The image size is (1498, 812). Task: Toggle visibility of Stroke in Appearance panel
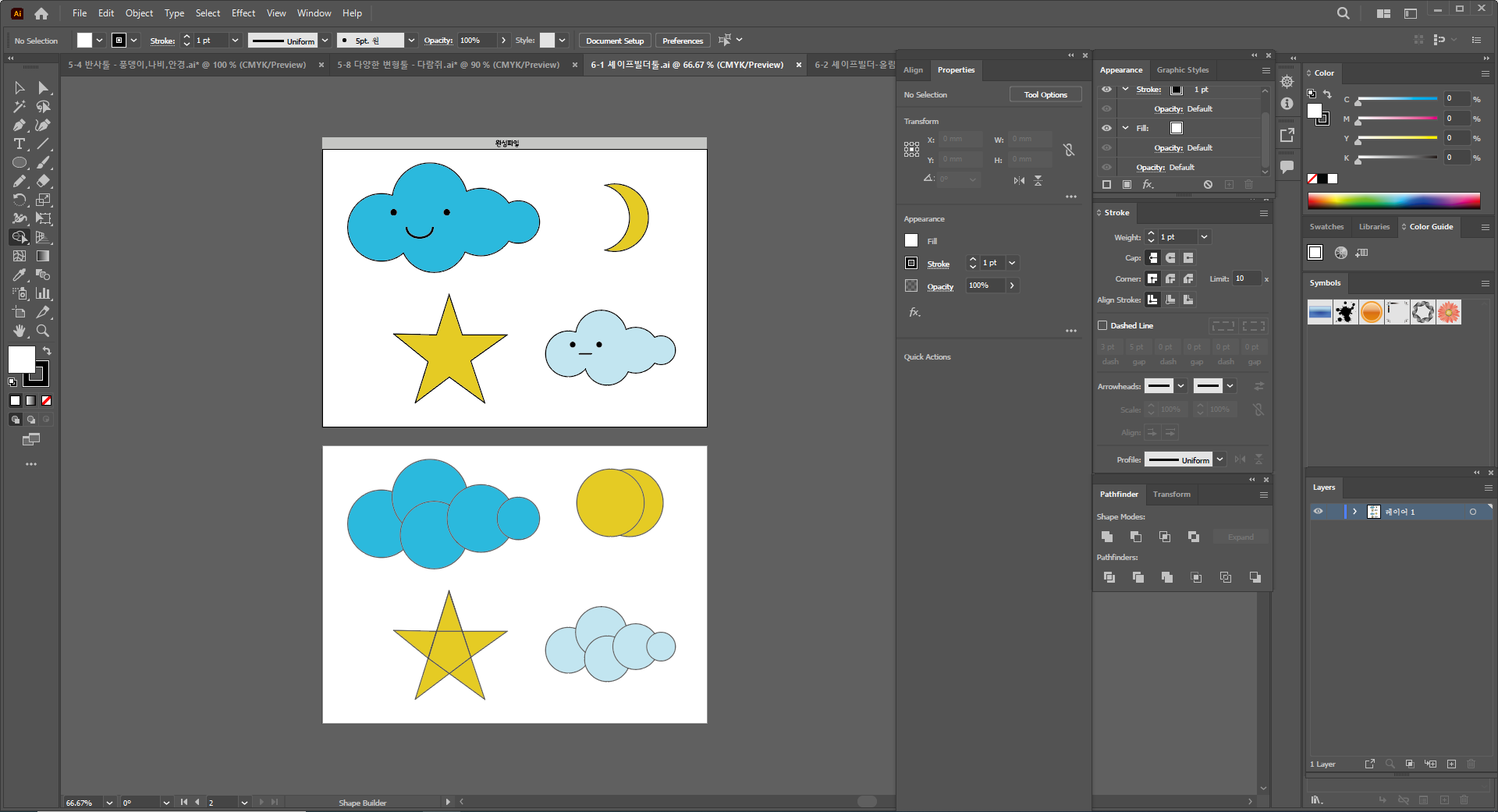(1106, 90)
